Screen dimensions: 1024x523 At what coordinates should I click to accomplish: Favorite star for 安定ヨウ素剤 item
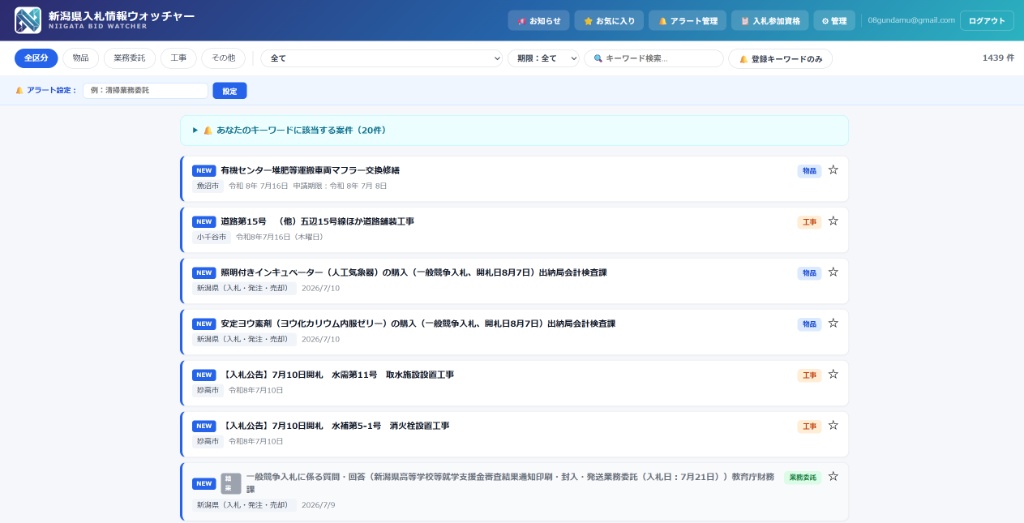point(833,323)
